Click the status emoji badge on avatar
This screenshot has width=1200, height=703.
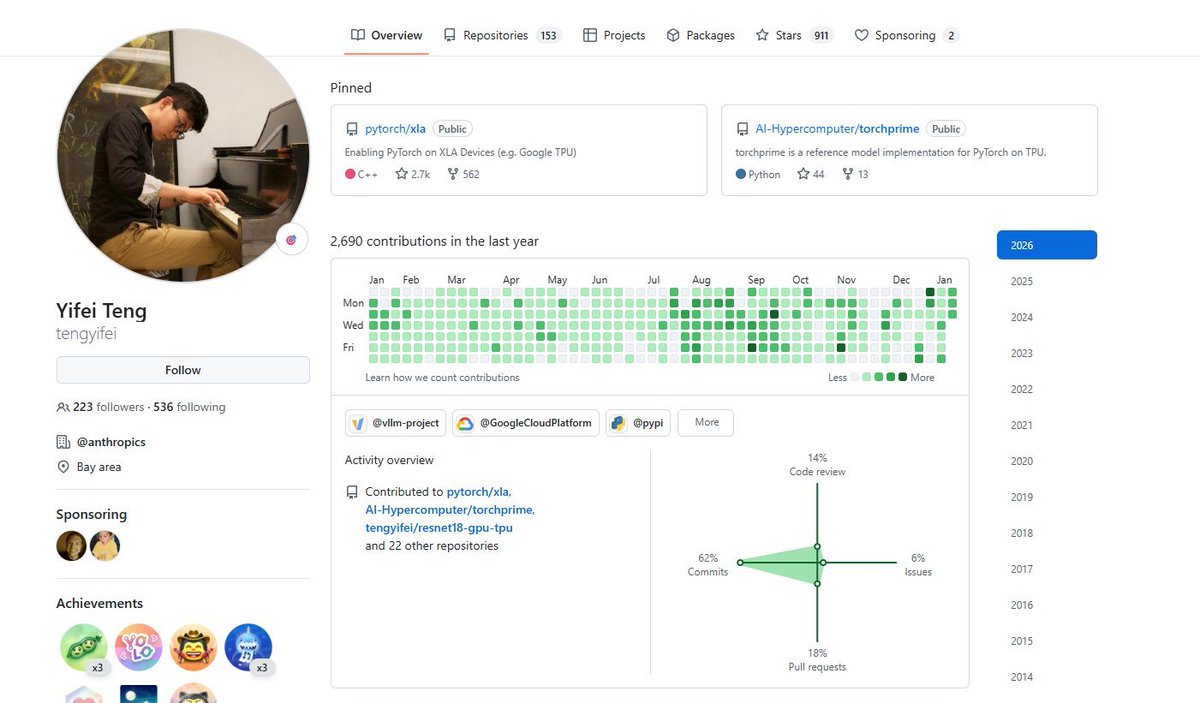pyautogui.click(x=291, y=240)
